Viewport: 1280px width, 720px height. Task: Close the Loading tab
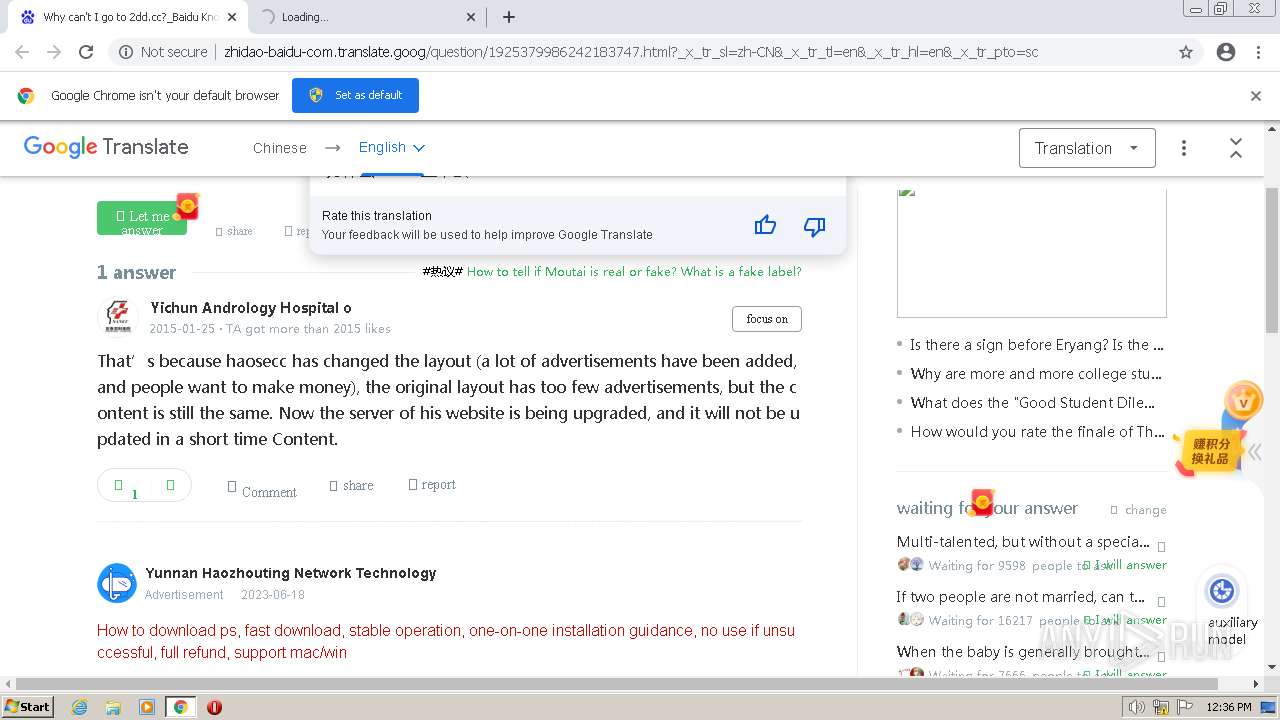click(x=472, y=17)
